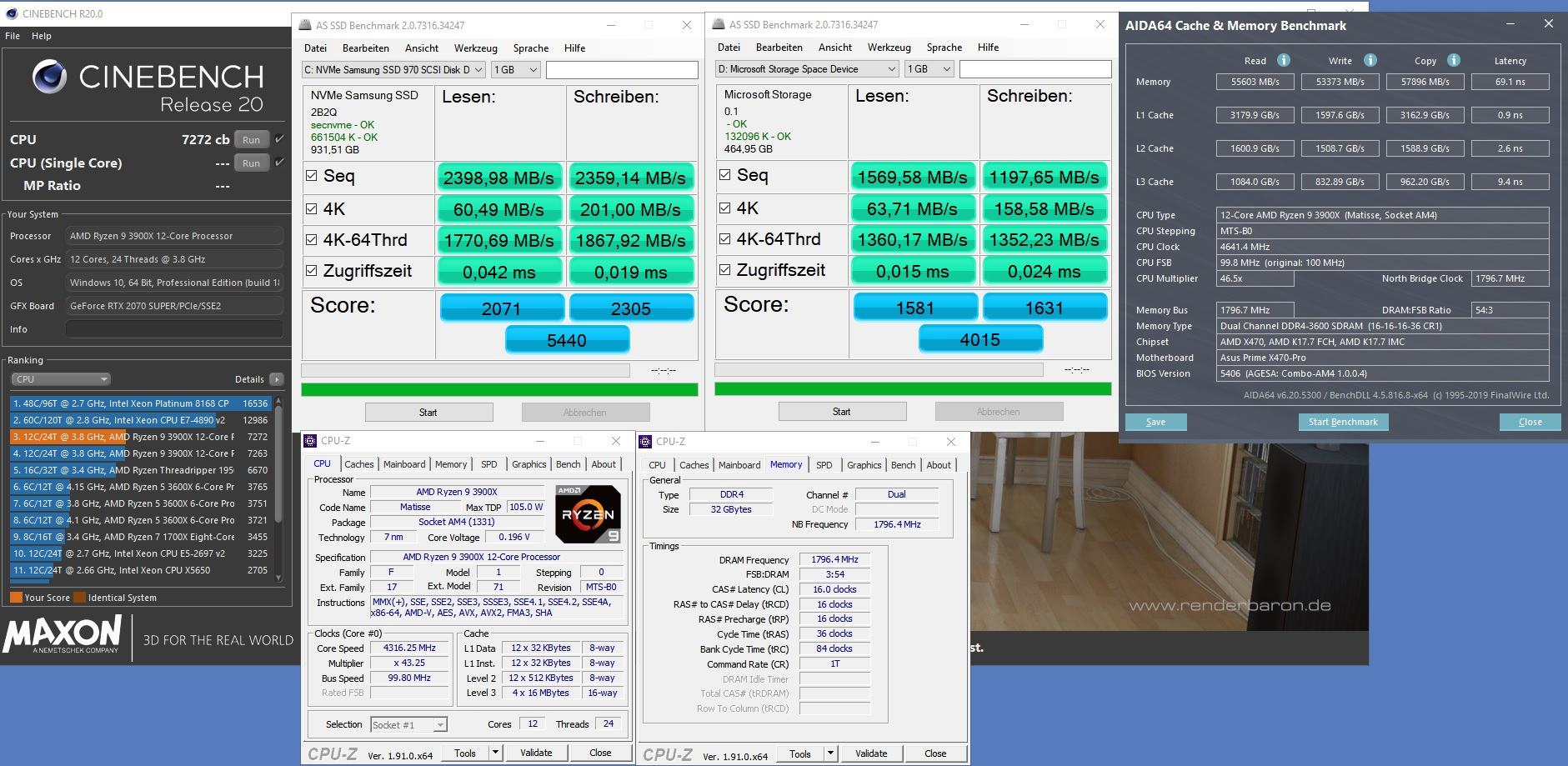This screenshot has height=766, width=1568.
Task: Open the Help menu in Cinebench
Action: 42,36
